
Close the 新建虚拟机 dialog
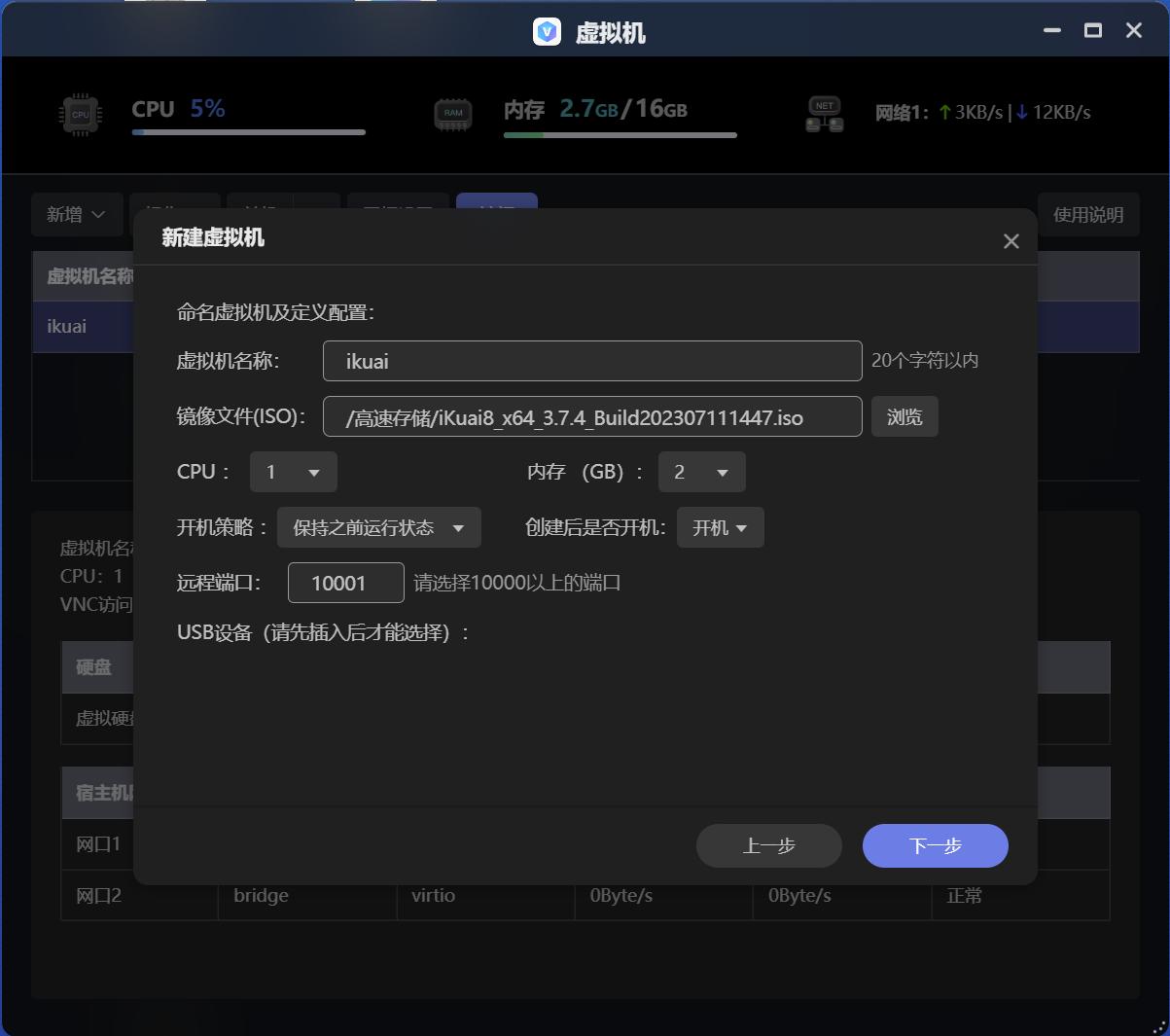click(x=1010, y=240)
